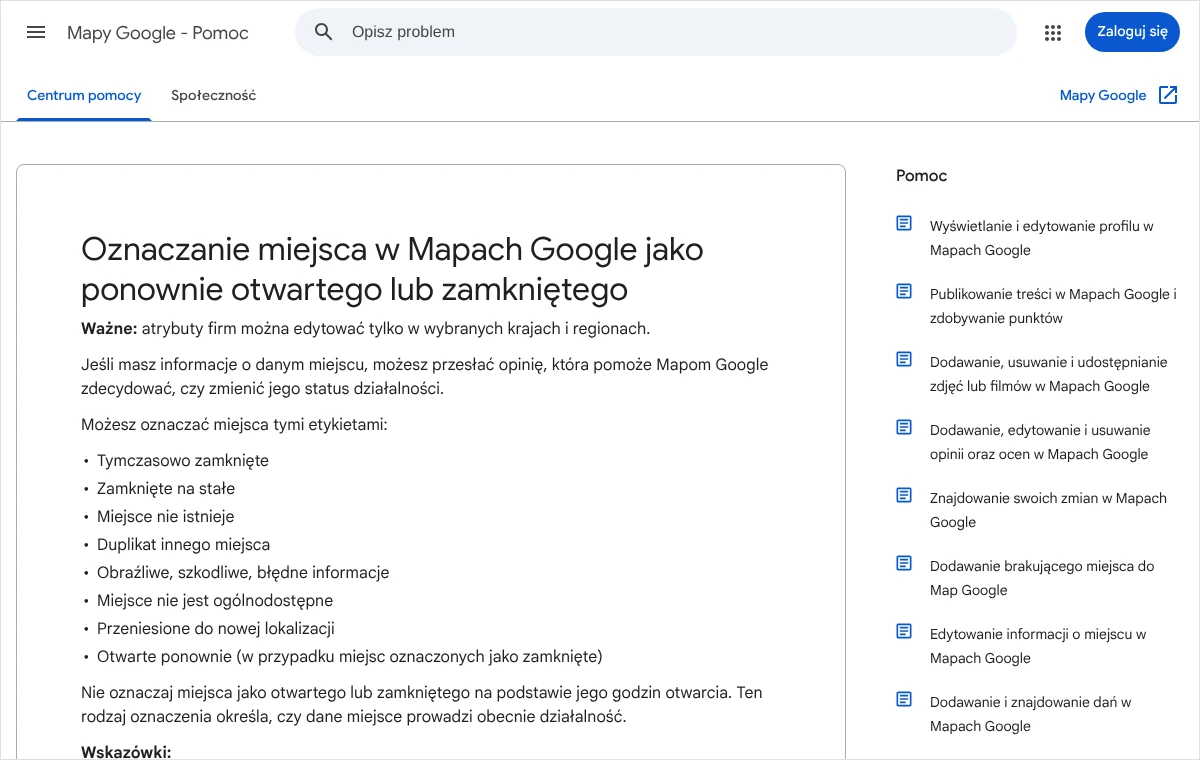
Task: Click the Otwarte ponownie list item
Action: click(350, 657)
